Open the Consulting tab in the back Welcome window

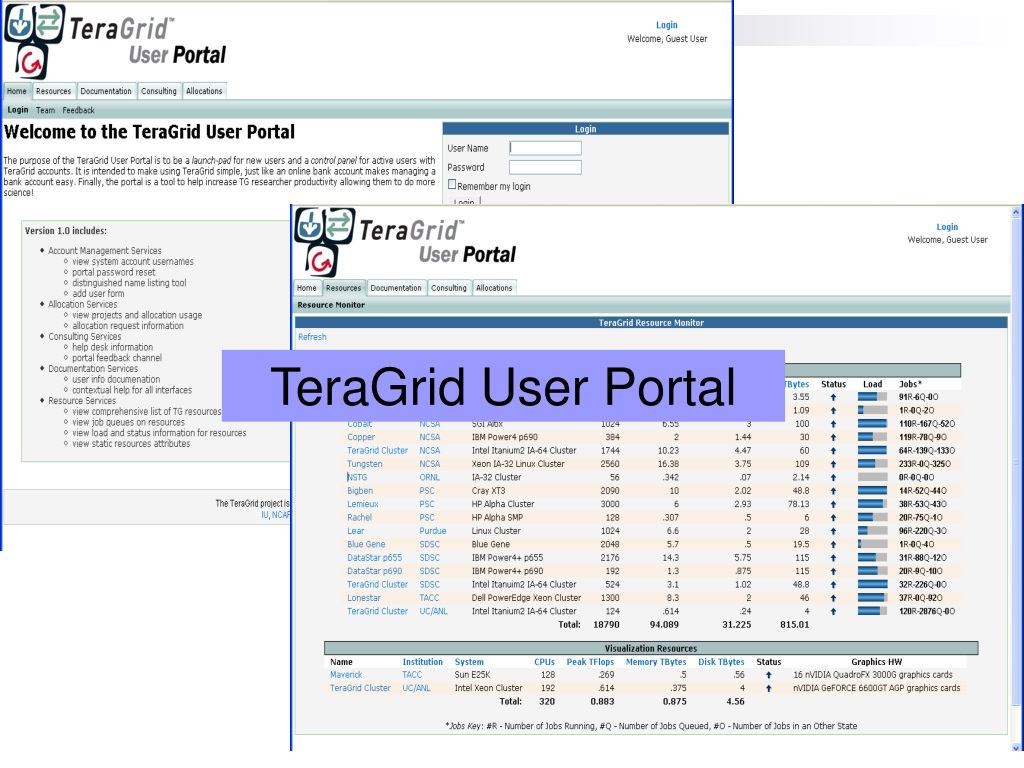click(x=159, y=91)
